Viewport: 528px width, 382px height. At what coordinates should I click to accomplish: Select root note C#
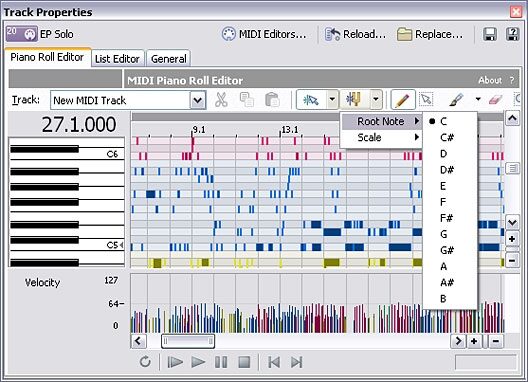(x=450, y=137)
